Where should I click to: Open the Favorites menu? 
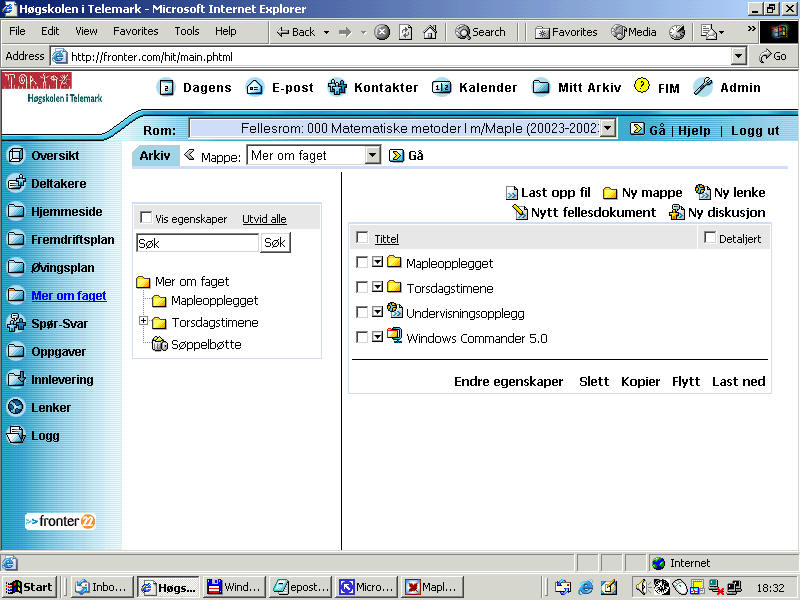(136, 32)
